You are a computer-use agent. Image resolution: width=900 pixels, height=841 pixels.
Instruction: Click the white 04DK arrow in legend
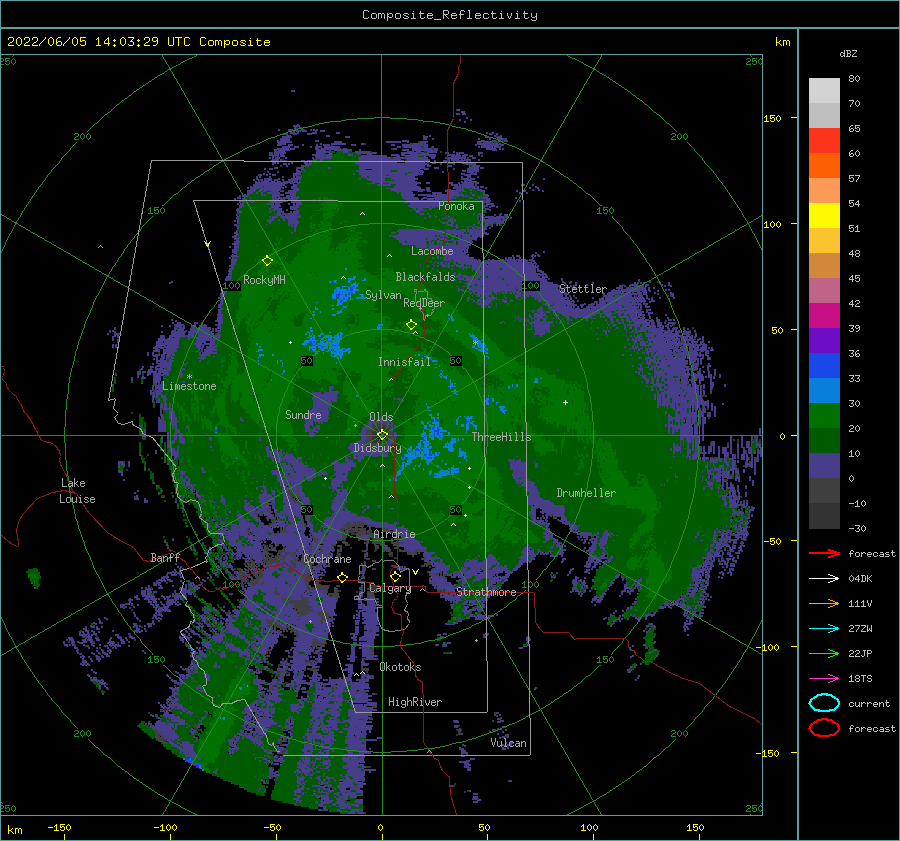point(824,579)
